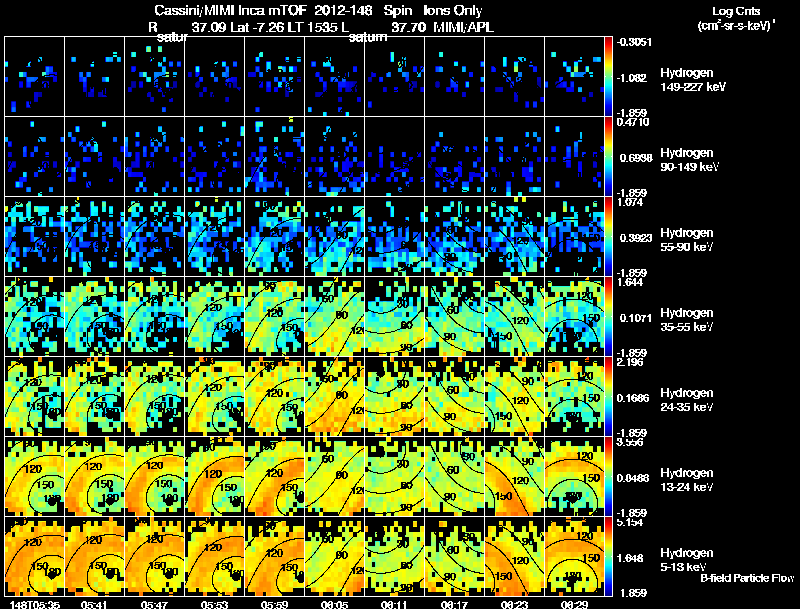Viewport: 800px width, 609px height.
Task: Click the Hydrogen 13-24 keV label
Action: [687, 480]
